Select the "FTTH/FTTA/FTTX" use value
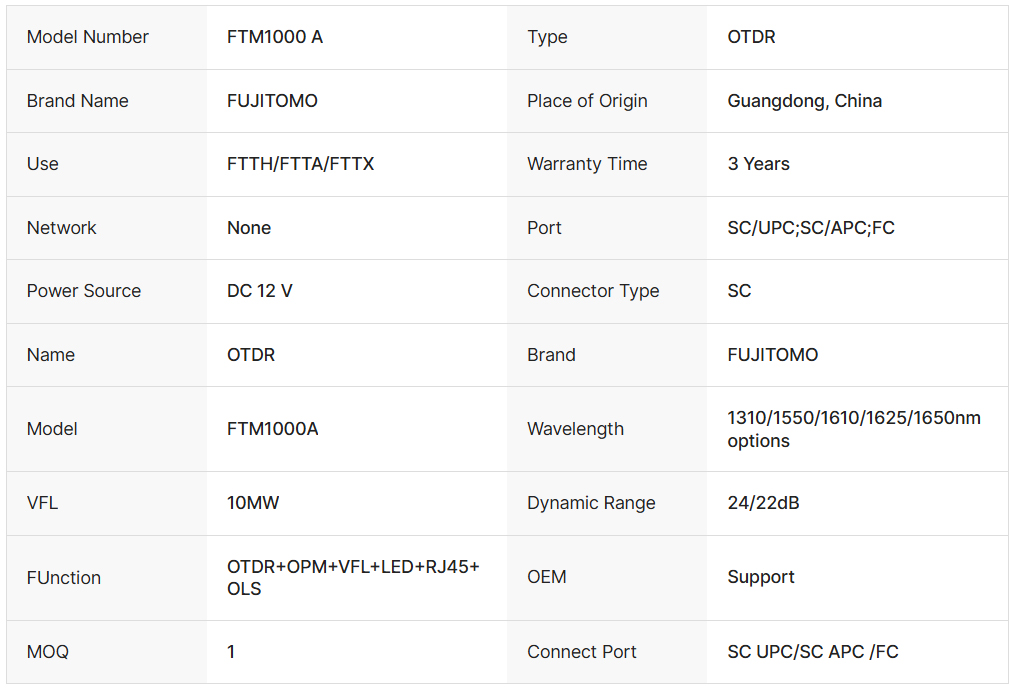Viewport: 1014px width, 689px height. [301, 164]
